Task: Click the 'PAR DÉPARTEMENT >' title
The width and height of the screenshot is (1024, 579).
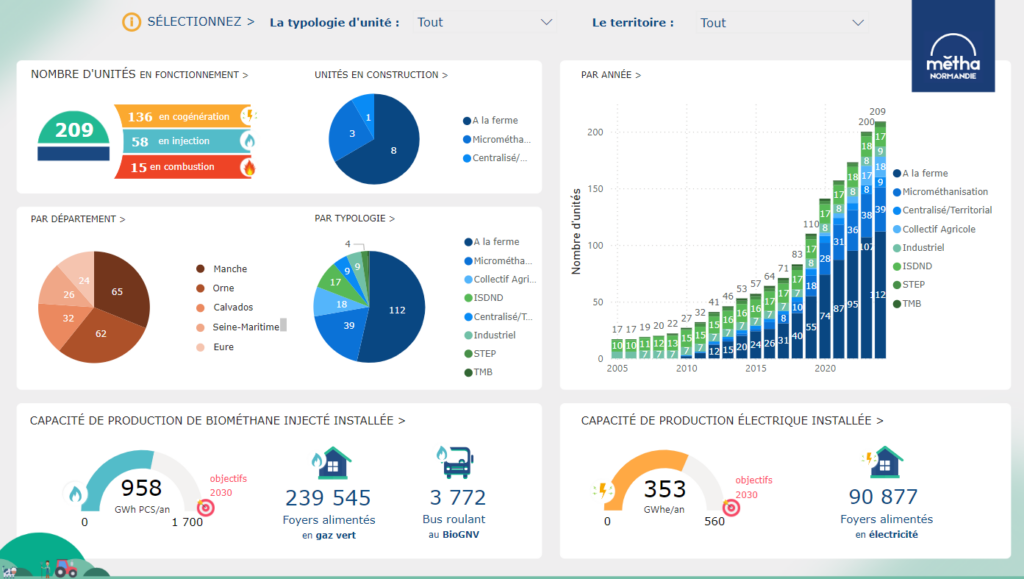Action: (78, 219)
